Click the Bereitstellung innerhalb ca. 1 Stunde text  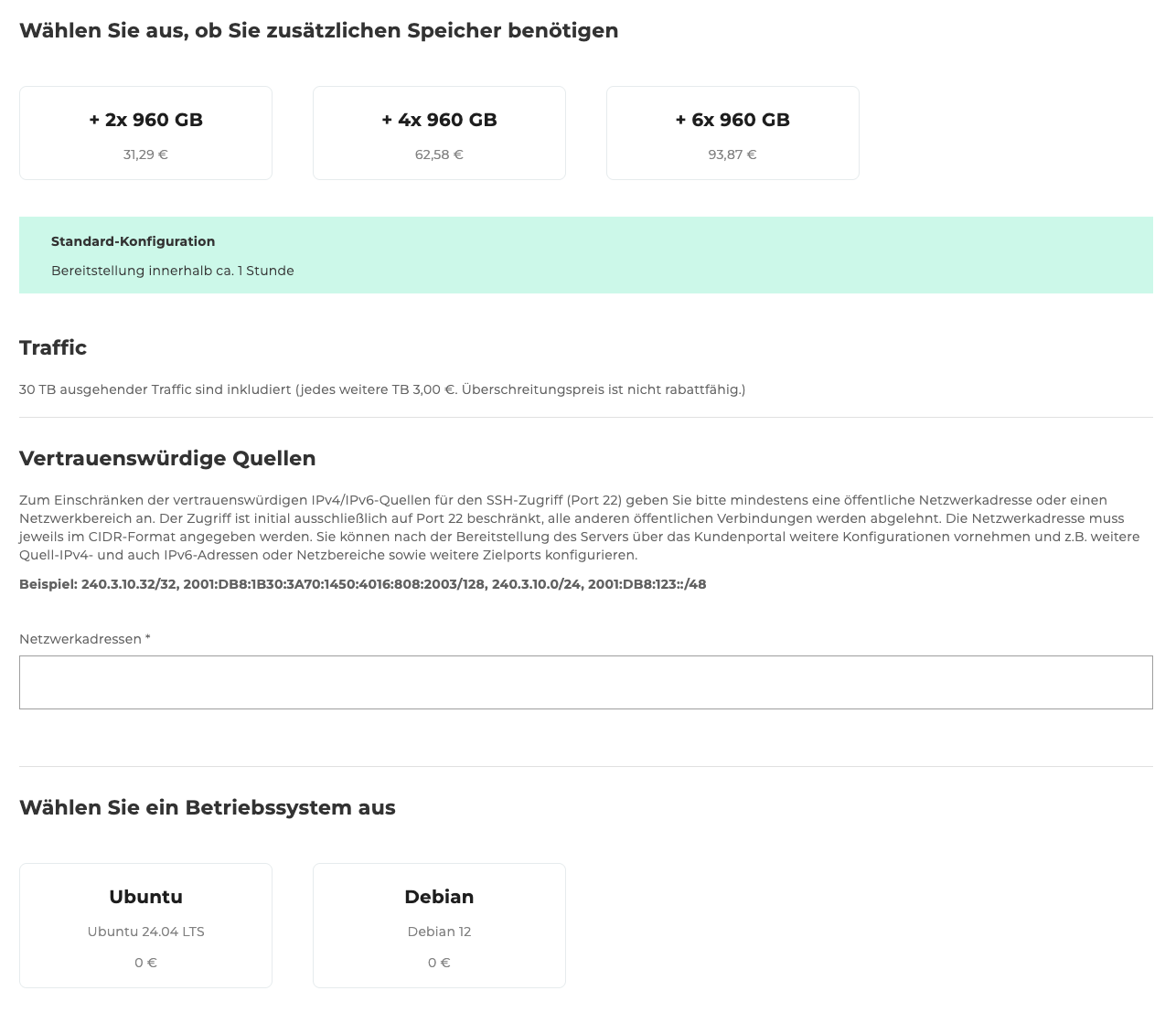click(x=173, y=271)
